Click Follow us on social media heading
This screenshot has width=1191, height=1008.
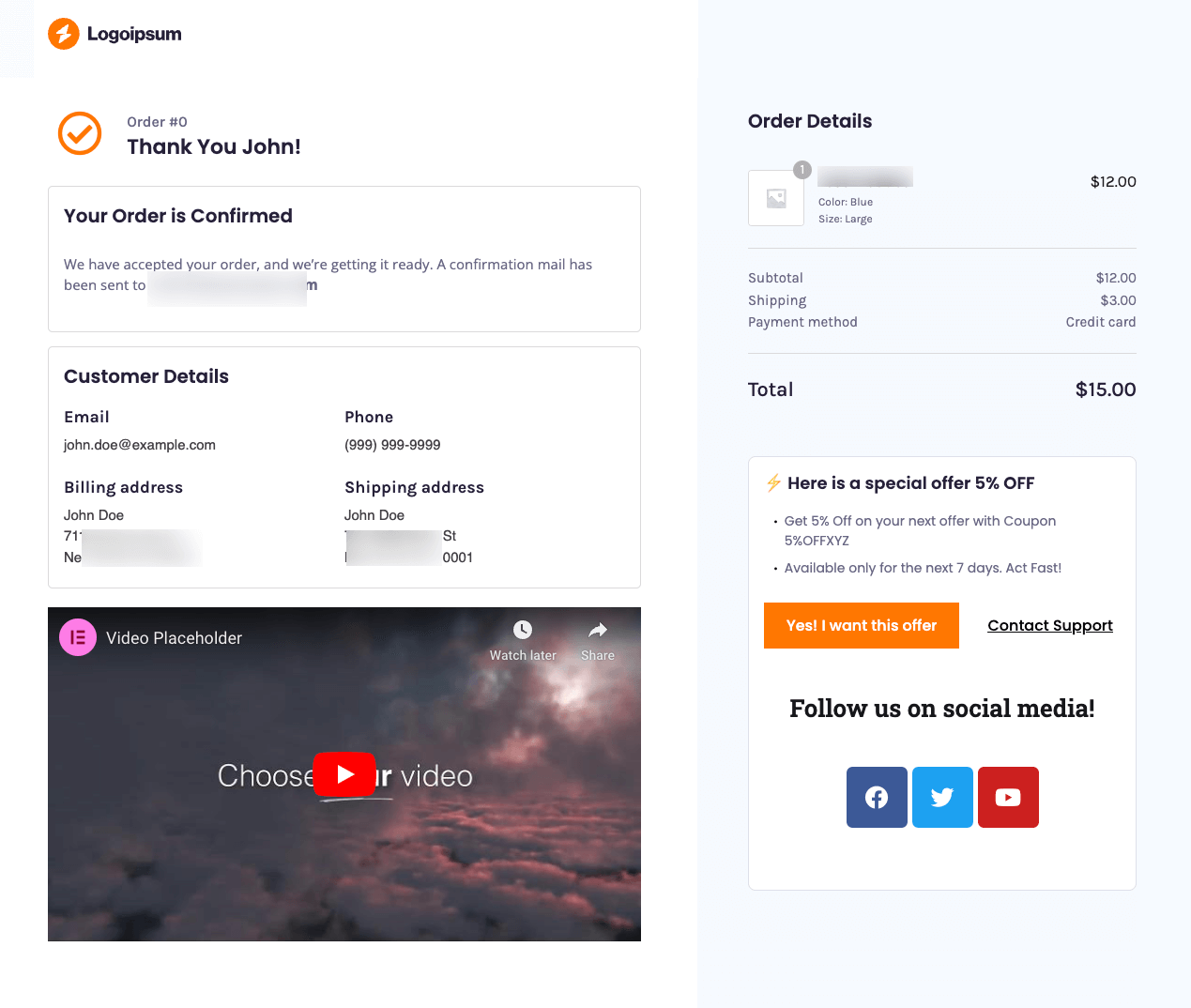[x=942, y=709]
